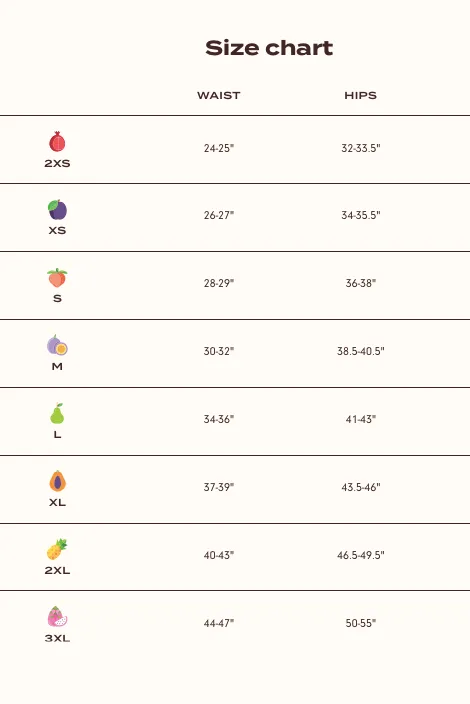This screenshot has width=470, height=704.
Task: Click the 40-43" waist value for 2XL
Action: [x=219, y=555]
